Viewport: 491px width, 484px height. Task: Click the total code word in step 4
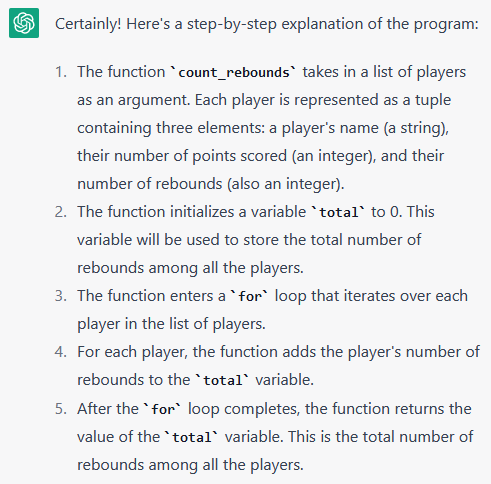coord(222,380)
